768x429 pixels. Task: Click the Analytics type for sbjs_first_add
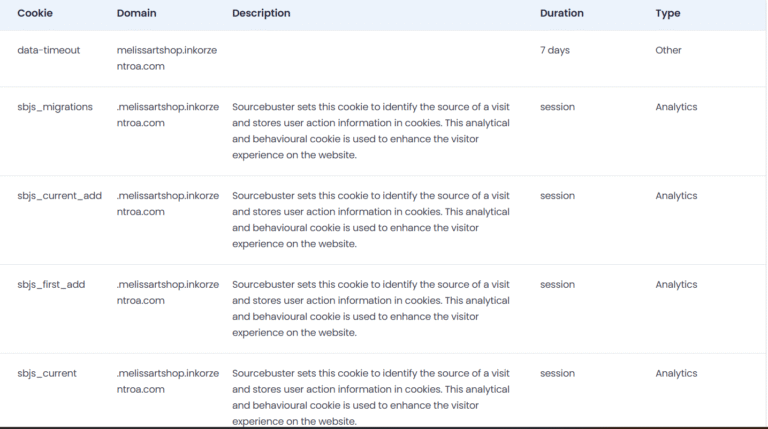click(676, 285)
